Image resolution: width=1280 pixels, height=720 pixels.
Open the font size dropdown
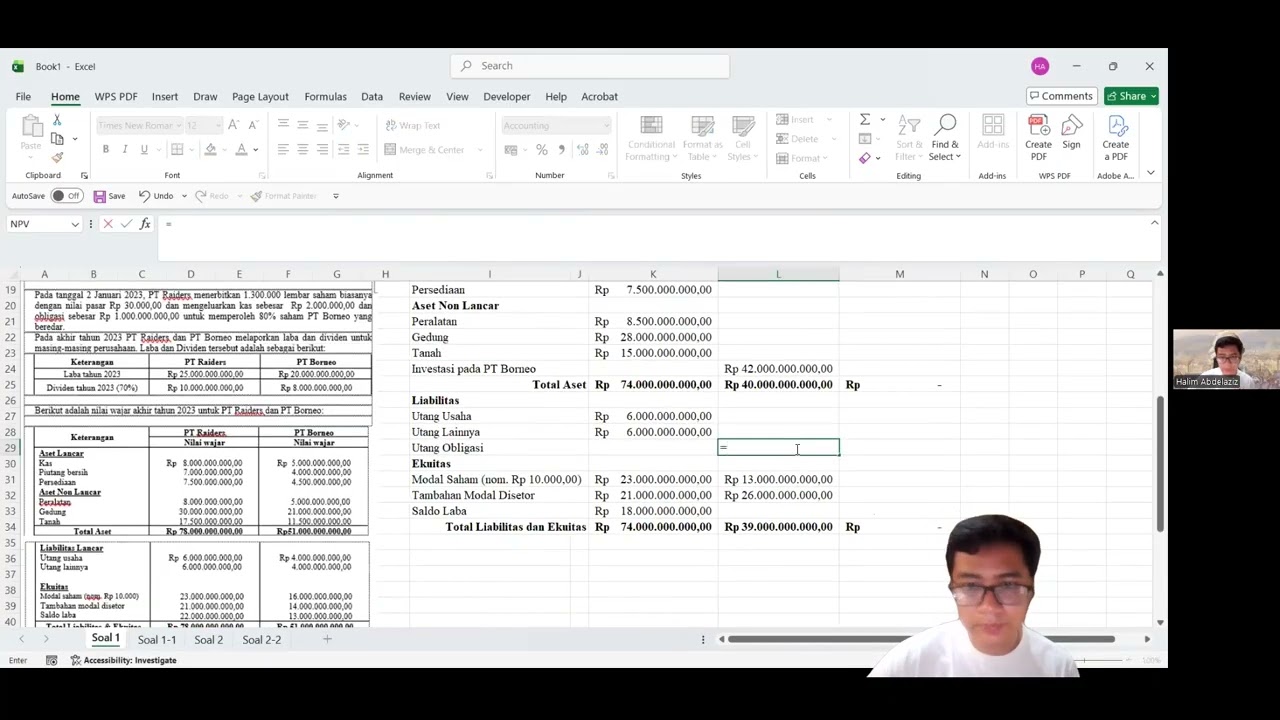pos(219,125)
